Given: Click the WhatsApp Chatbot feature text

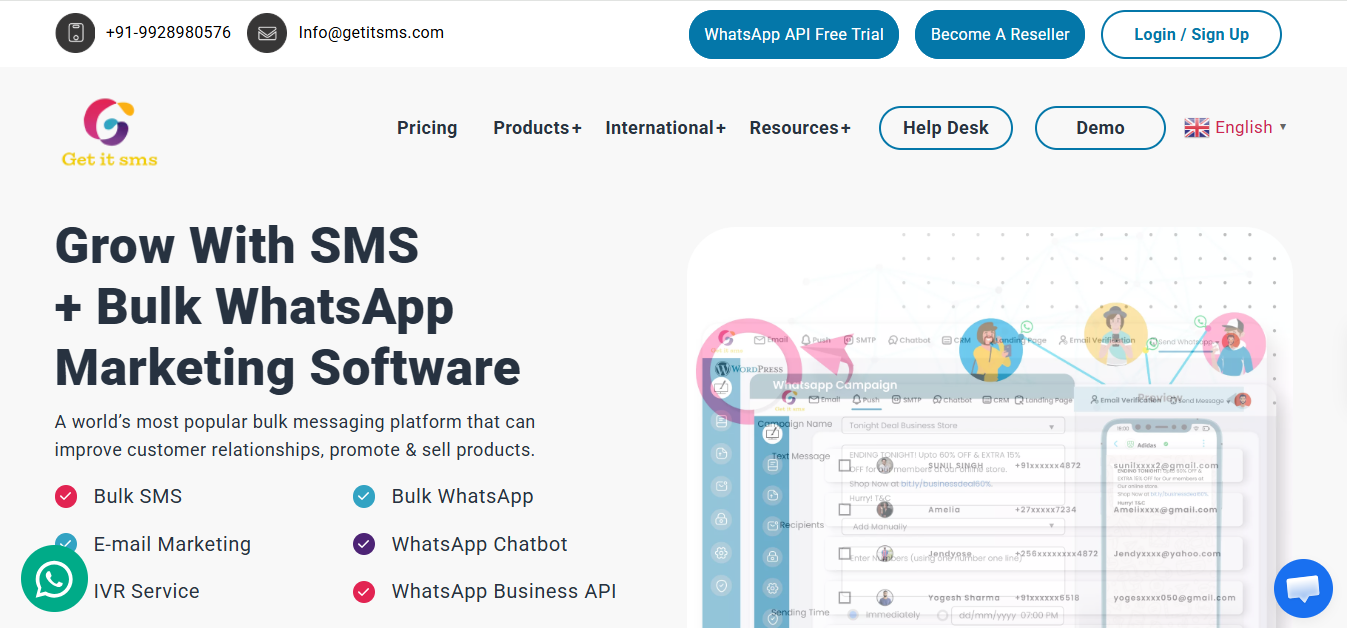Looking at the screenshot, I should 480,544.
